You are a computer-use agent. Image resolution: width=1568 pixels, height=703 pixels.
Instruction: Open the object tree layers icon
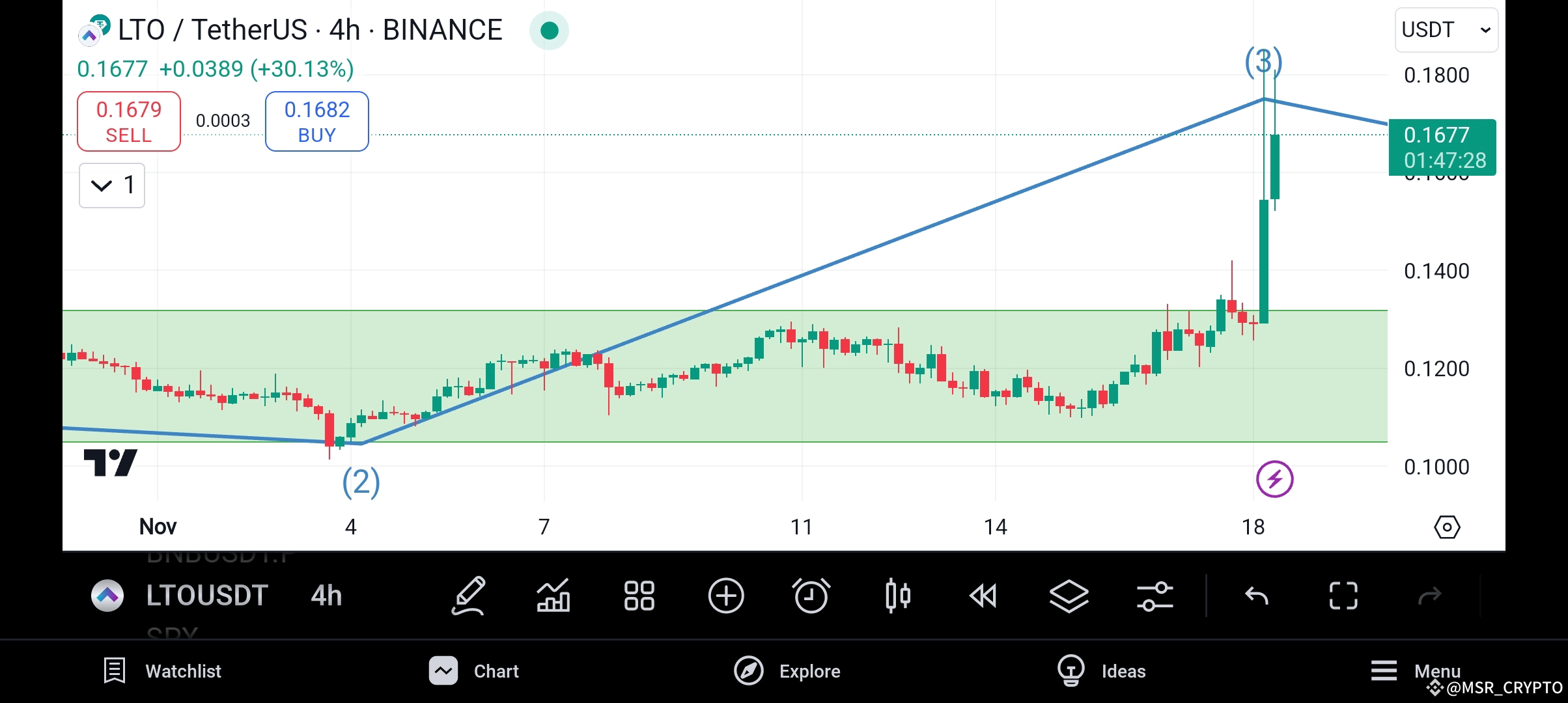point(1069,596)
